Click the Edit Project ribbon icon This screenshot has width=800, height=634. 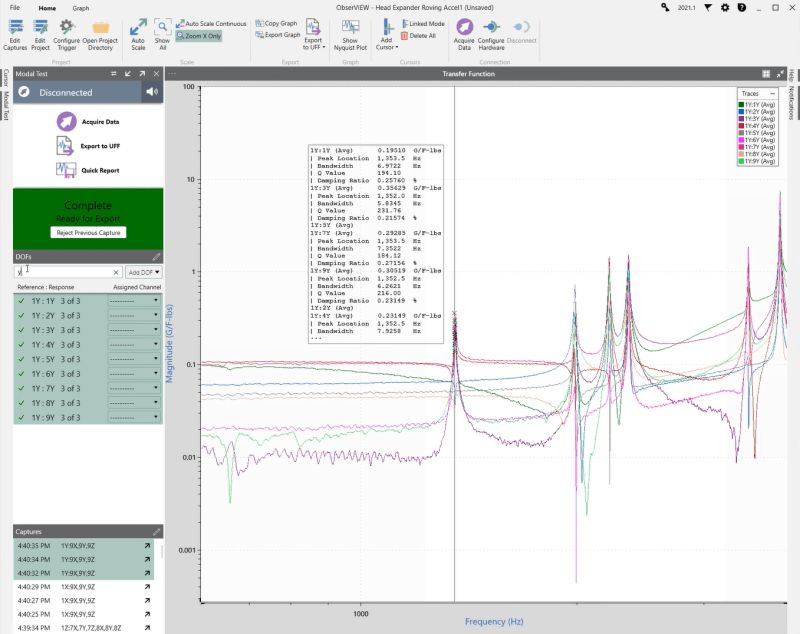coord(40,35)
